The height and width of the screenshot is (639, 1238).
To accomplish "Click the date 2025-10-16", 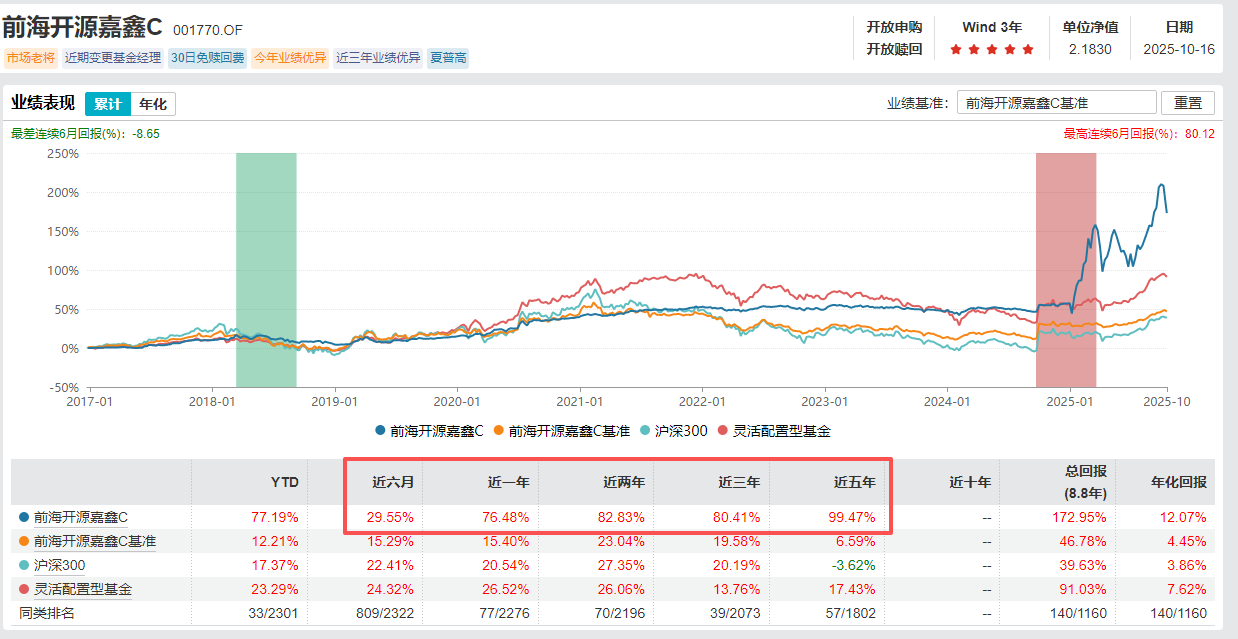I will [x=1179, y=49].
